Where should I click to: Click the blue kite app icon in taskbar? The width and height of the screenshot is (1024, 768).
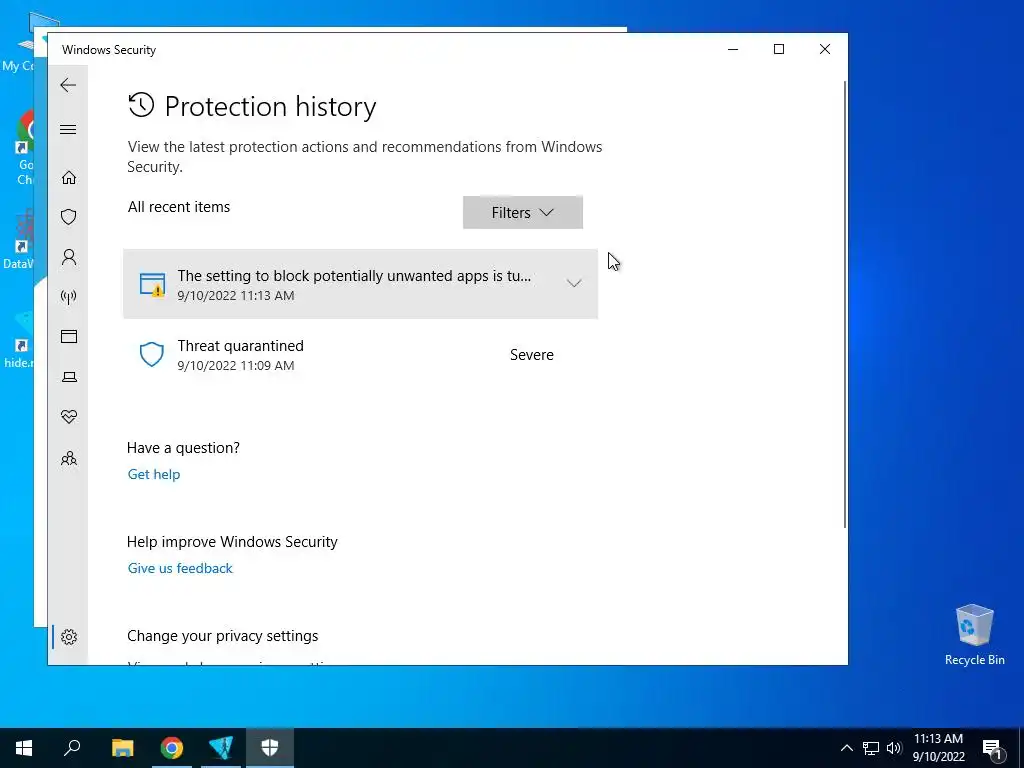point(221,748)
